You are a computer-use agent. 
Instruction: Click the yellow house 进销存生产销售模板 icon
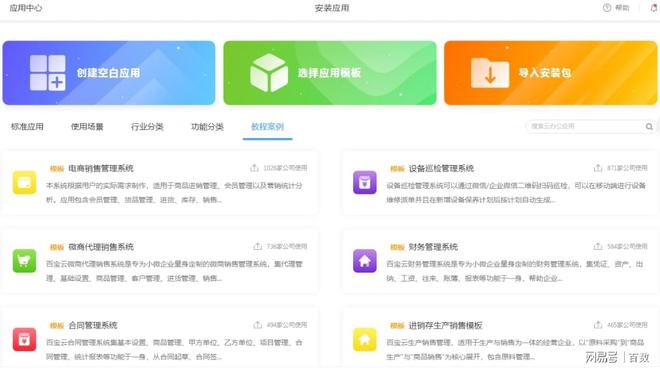(x=365, y=339)
